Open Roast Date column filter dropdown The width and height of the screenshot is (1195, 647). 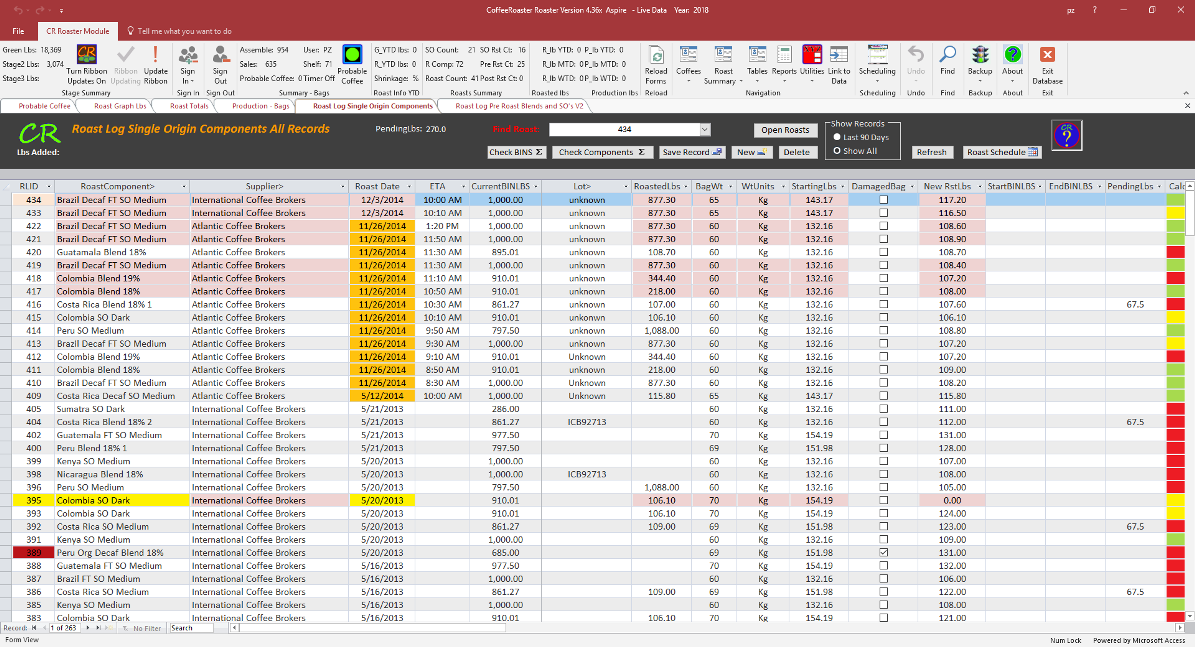[409, 187]
